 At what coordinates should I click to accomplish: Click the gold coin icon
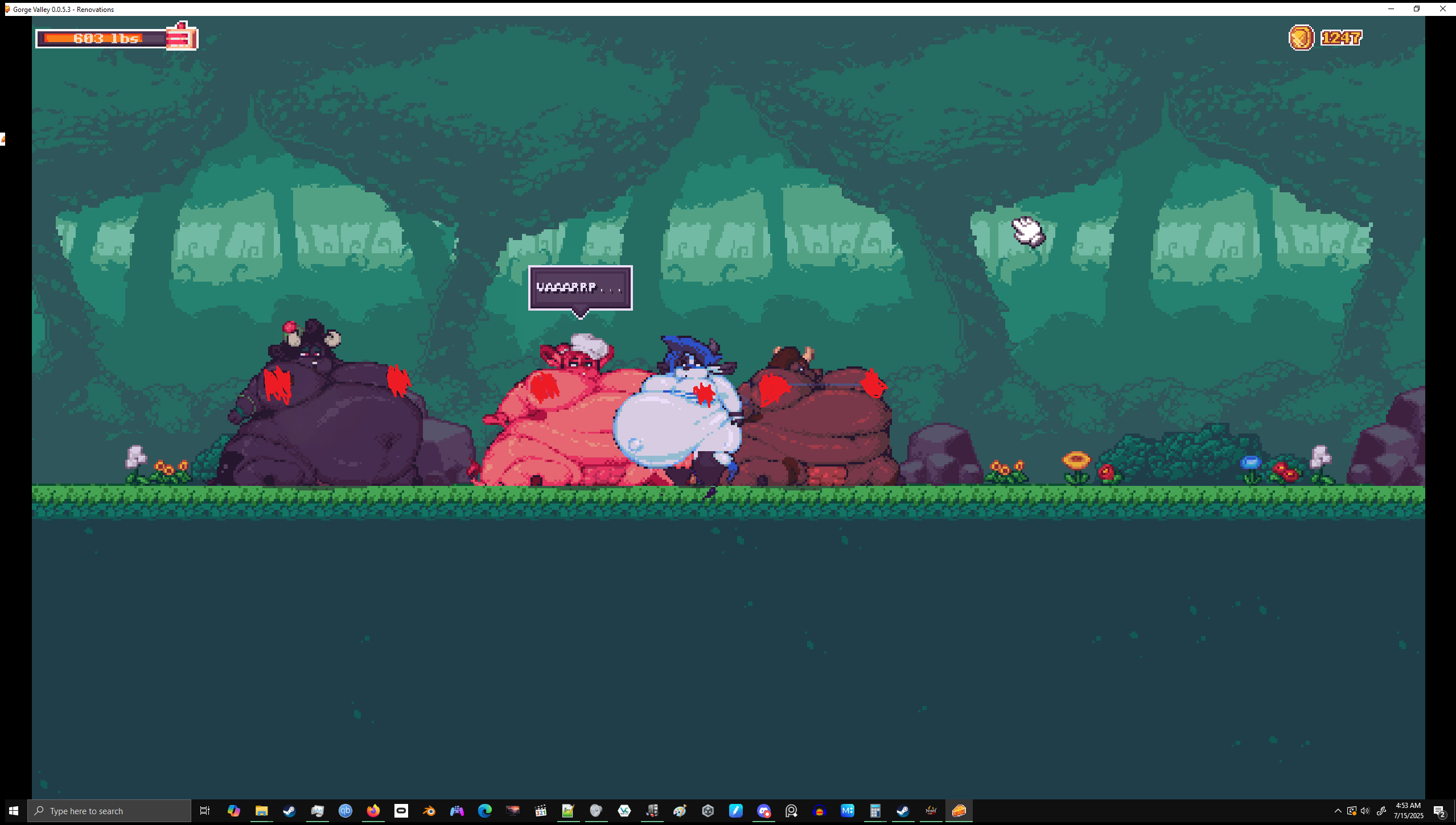click(1301, 38)
